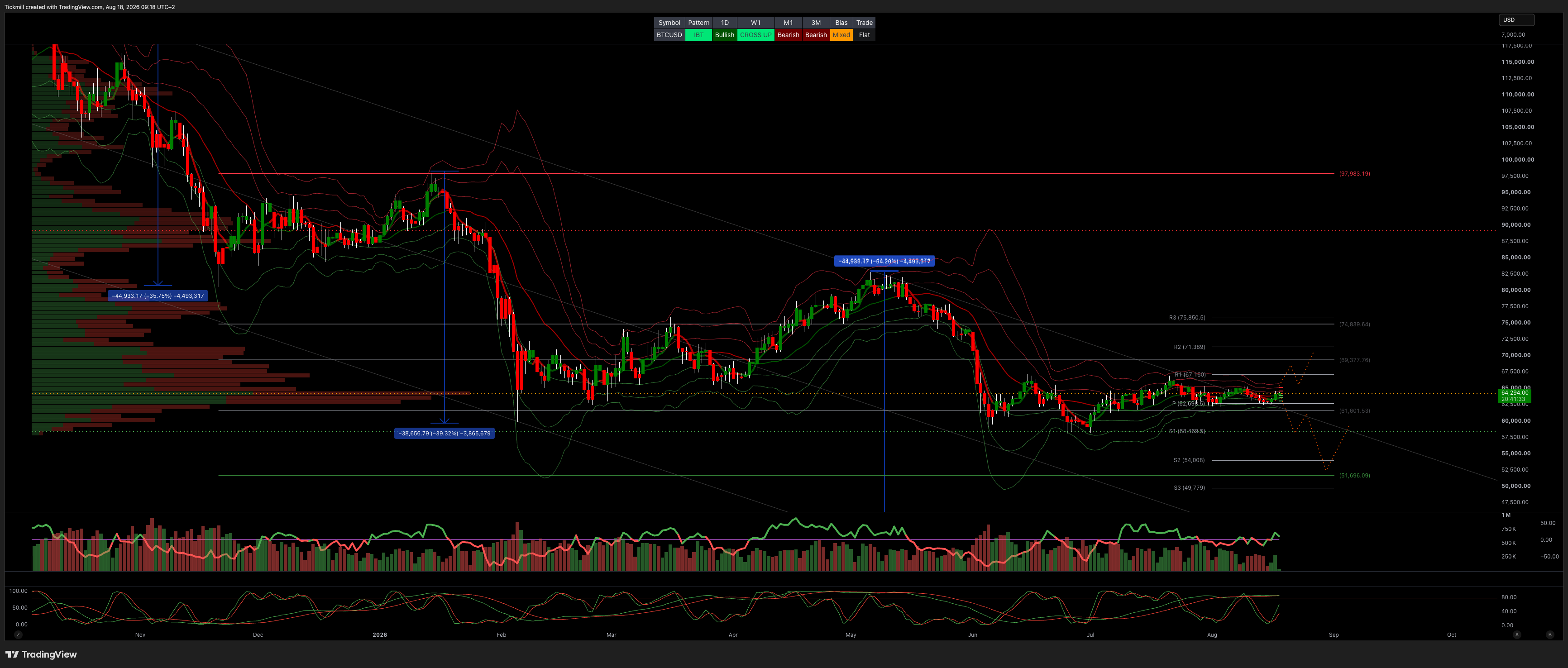The height and width of the screenshot is (668, 1568).
Task: Click the Bias header cell
Action: (841, 23)
